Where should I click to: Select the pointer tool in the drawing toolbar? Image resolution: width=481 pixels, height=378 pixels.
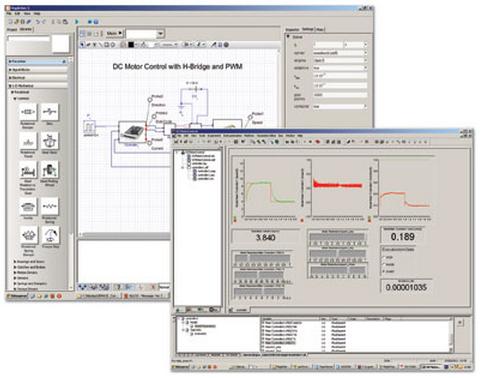click(x=83, y=45)
